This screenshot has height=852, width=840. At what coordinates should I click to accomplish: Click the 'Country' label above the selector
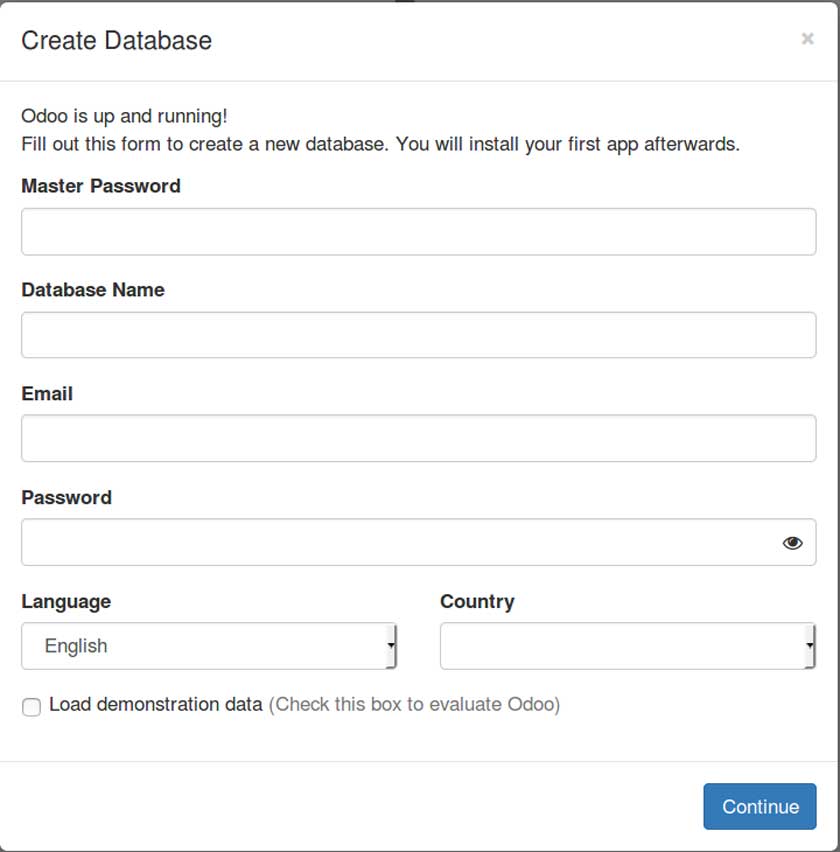click(477, 602)
